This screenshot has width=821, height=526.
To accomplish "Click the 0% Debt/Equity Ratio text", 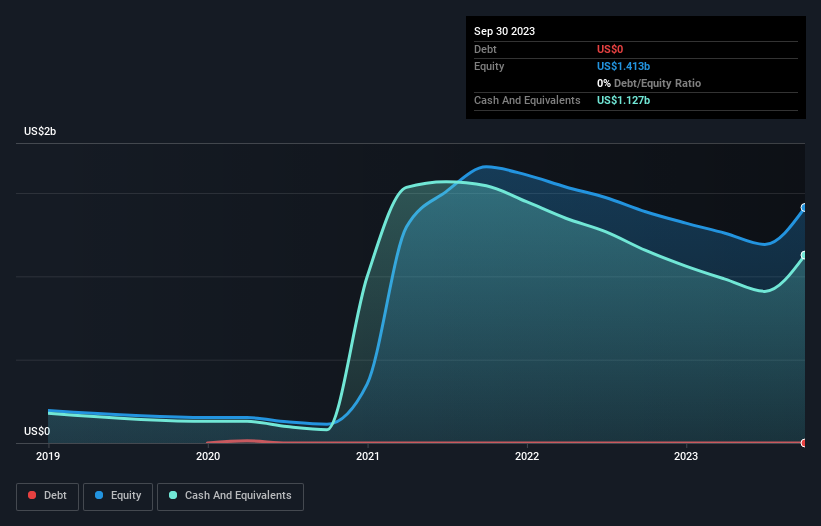I will click(649, 83).
